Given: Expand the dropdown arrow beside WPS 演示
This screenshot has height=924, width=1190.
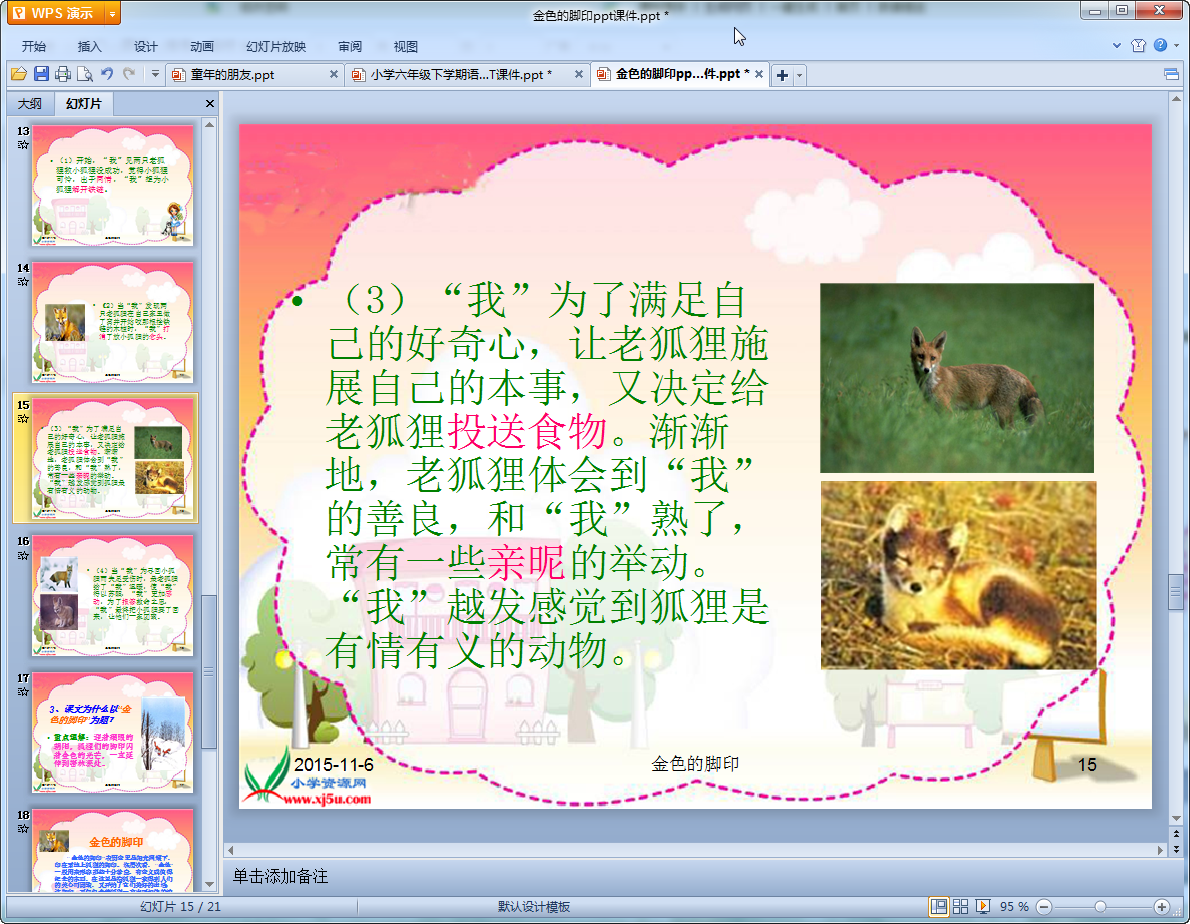Looking at the screenshot, I should [x=112, y=14].
